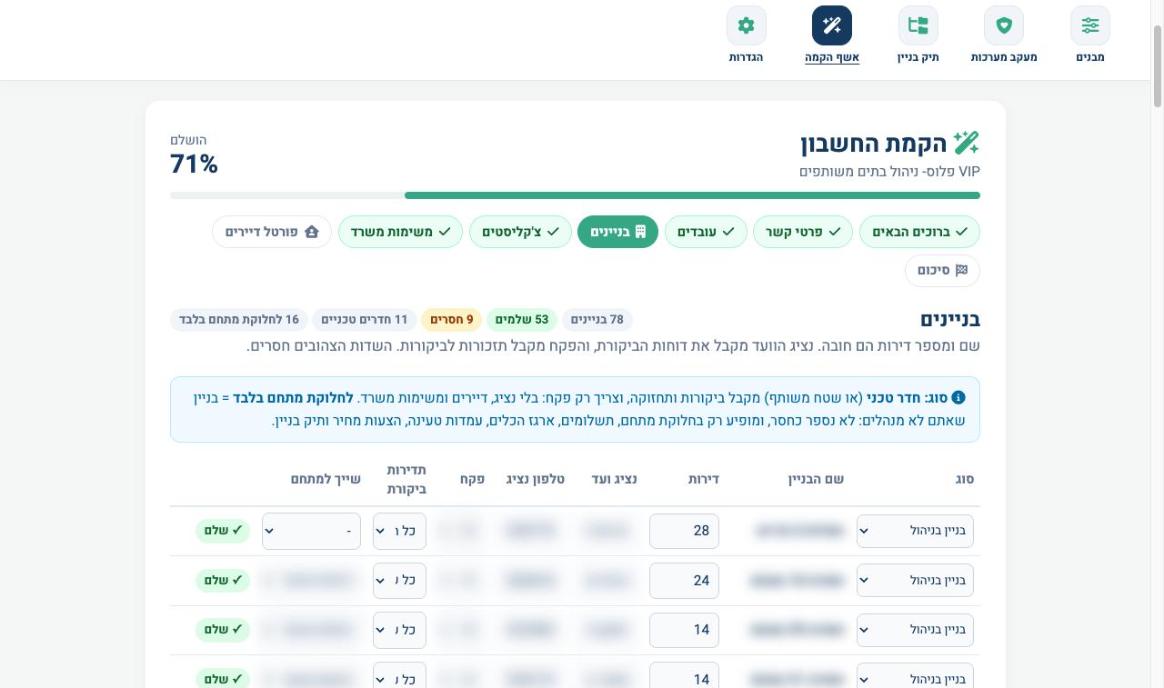
Task: Go to the סיכום step
Action: tap(942, 270)
